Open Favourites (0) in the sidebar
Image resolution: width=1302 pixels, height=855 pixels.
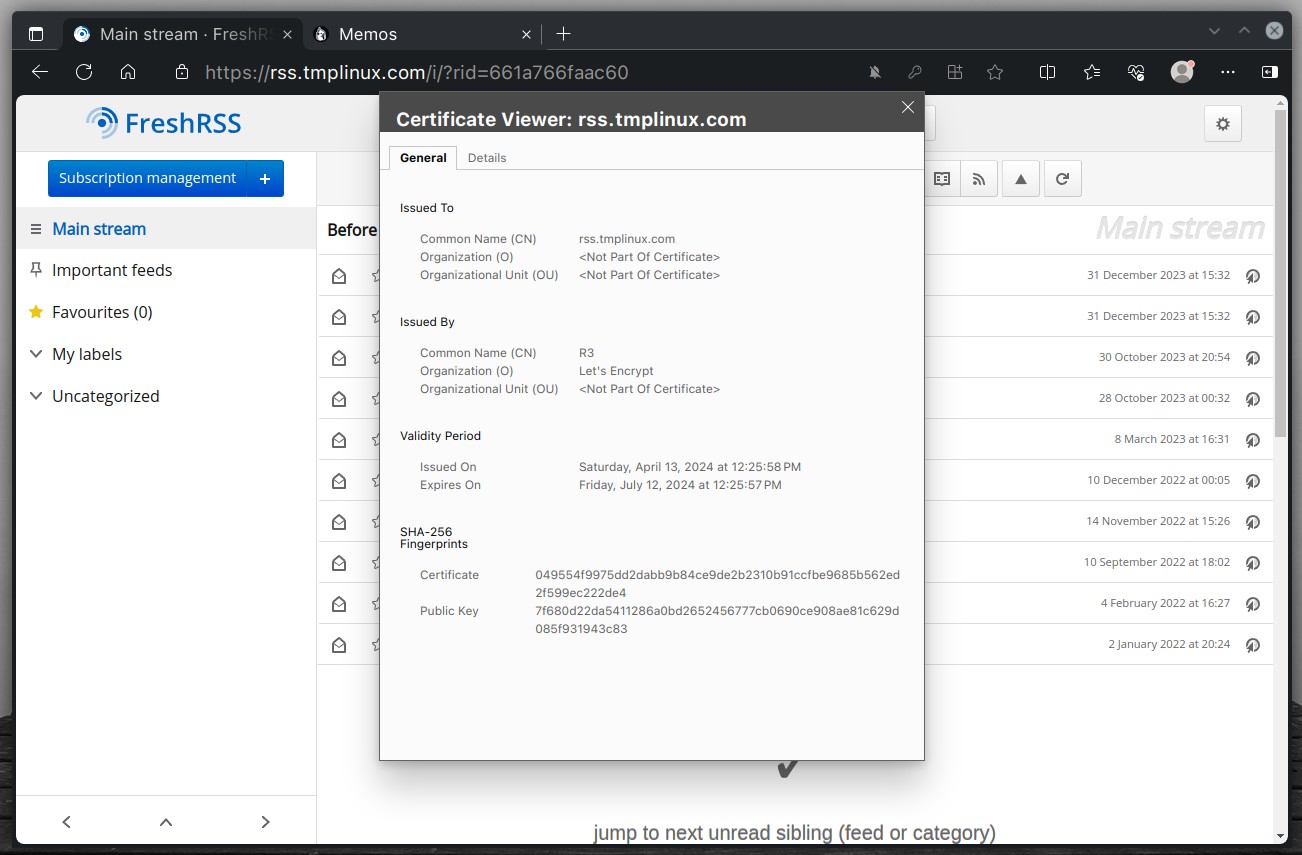point(166,312)
